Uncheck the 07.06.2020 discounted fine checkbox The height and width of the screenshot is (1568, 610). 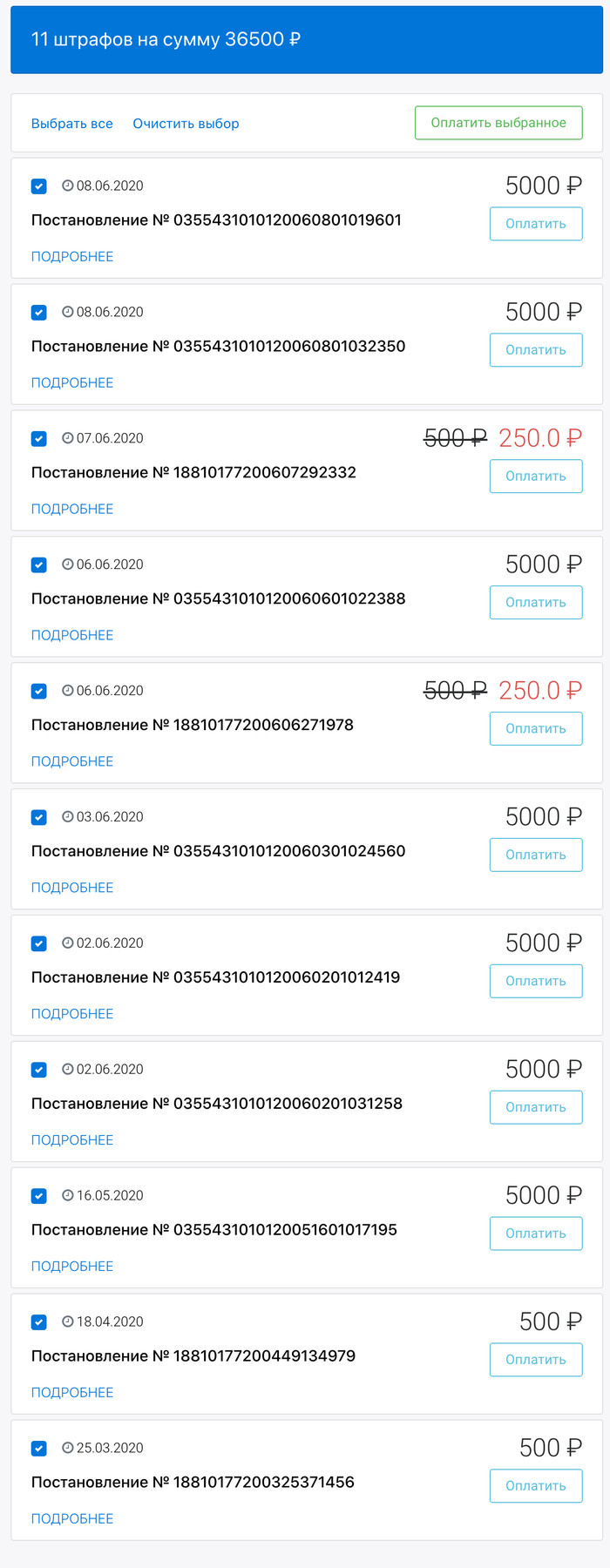(39, 439)
